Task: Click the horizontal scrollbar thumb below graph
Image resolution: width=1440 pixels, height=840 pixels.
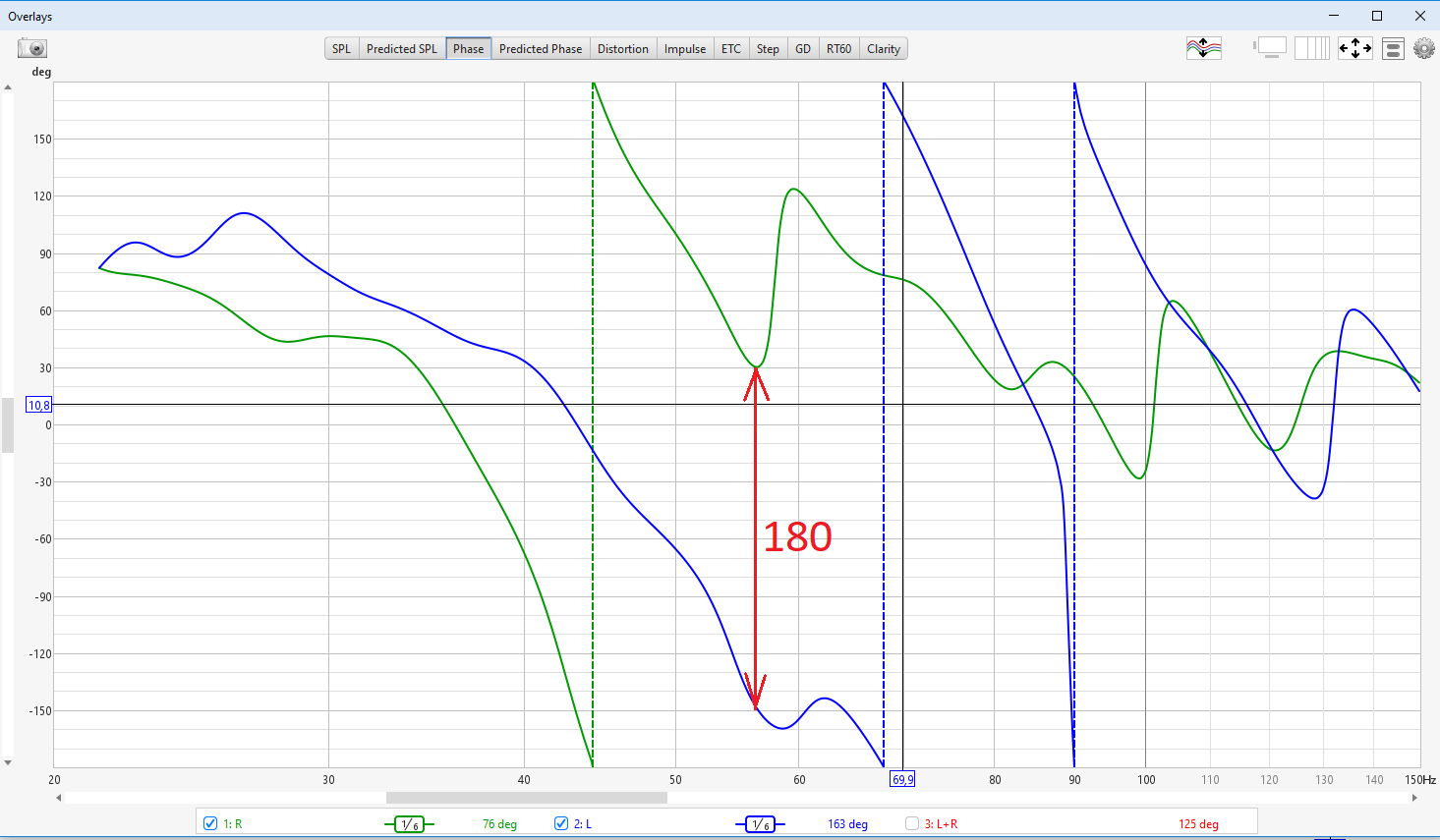Action: (x=526, y=798)
